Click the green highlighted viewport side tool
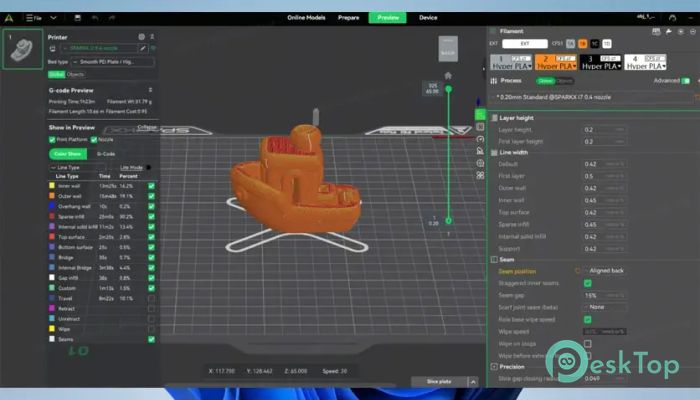The image size is (700, 400). (480, 114)
